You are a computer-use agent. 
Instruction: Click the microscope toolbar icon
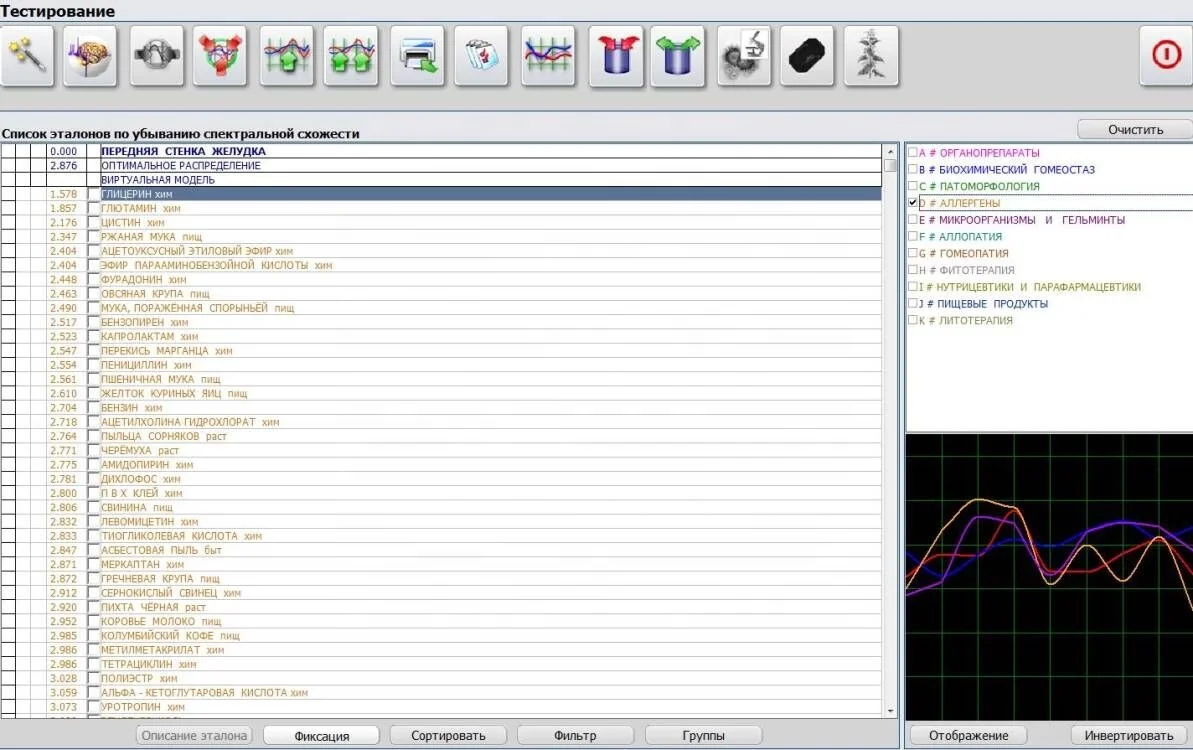[x=745, y=56]
